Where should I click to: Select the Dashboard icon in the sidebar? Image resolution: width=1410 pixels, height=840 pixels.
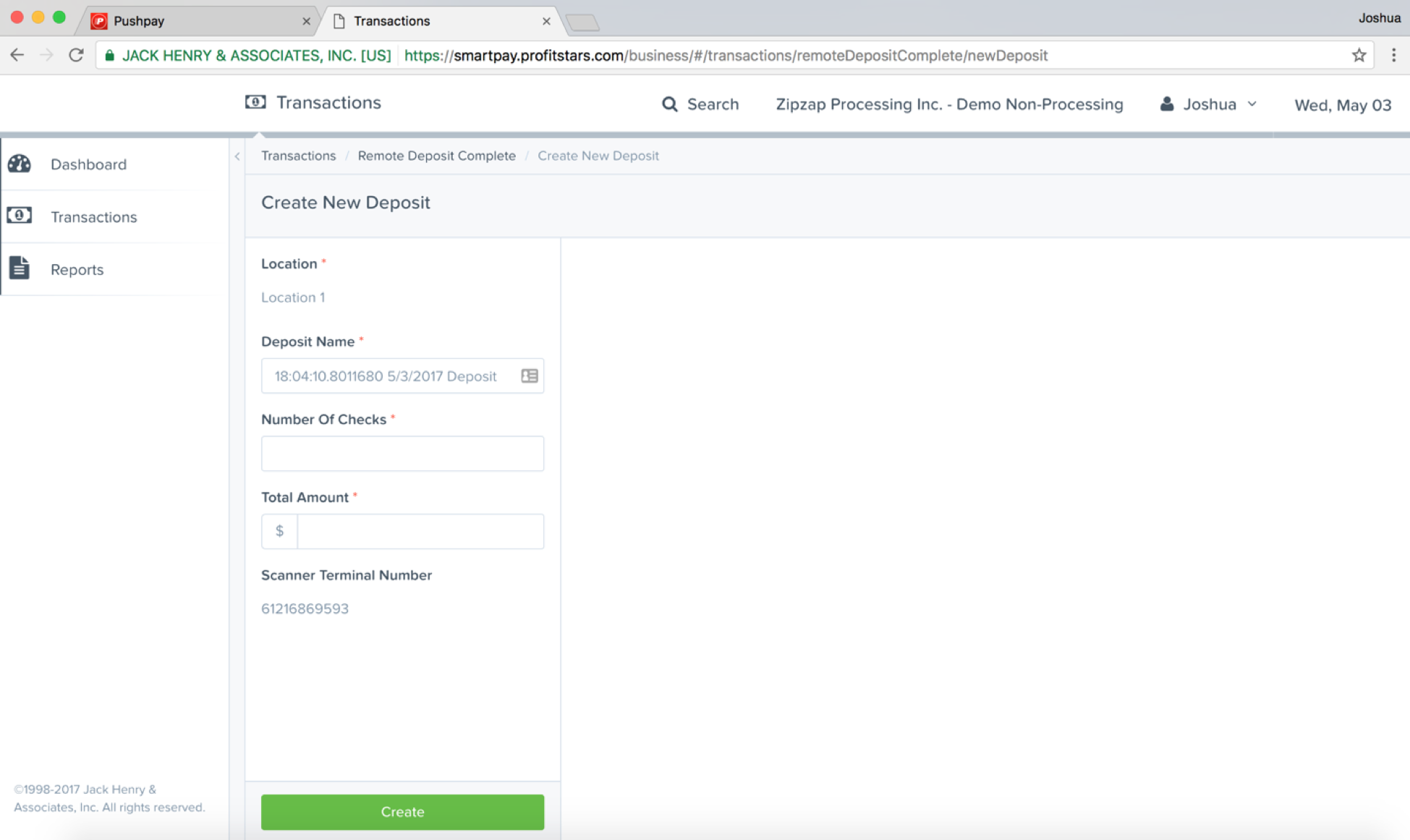pyautogui.click(x=20, y=164)
